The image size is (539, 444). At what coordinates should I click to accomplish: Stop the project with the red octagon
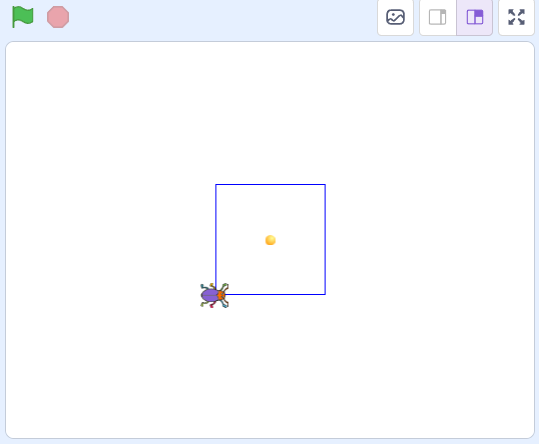pyautogui.click(x=58, y=17)
